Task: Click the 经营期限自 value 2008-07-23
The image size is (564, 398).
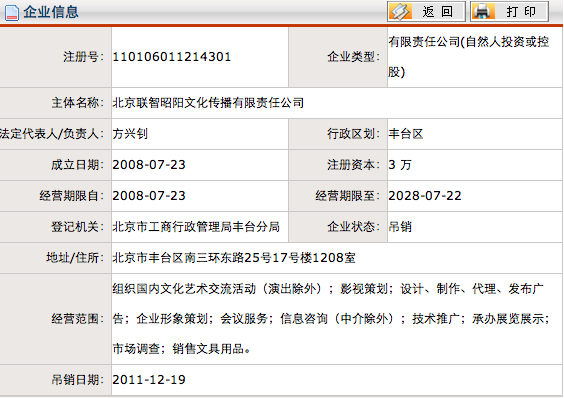Action: coord(149,196)
